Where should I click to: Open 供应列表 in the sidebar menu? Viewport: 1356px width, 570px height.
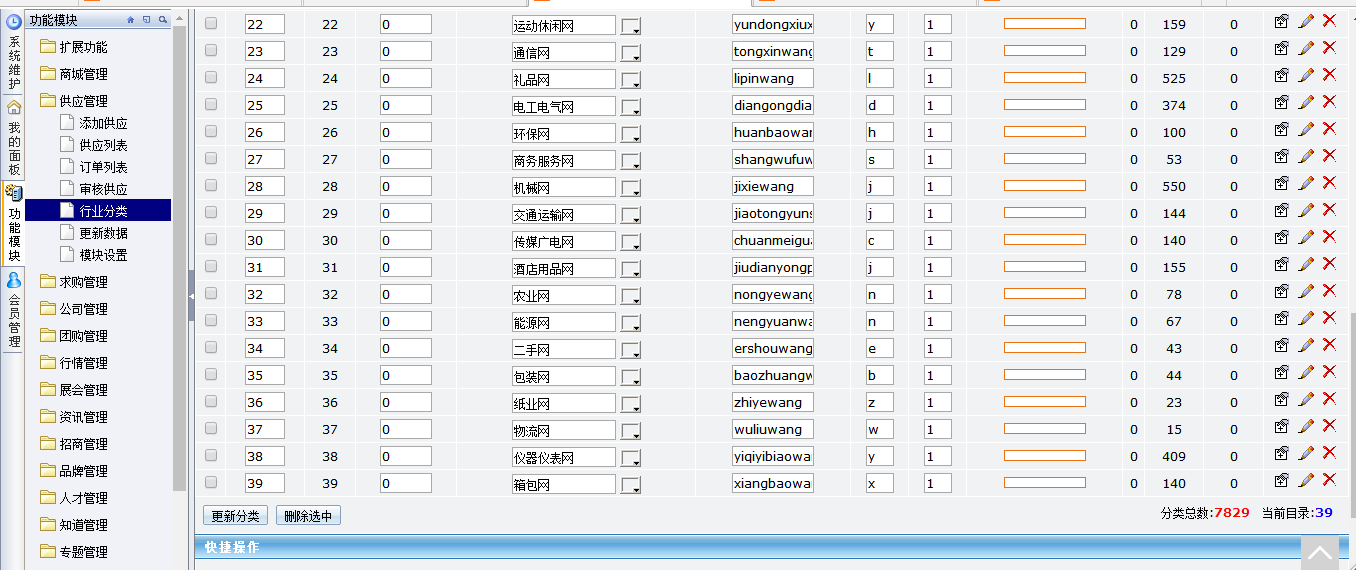coord(103,145)
